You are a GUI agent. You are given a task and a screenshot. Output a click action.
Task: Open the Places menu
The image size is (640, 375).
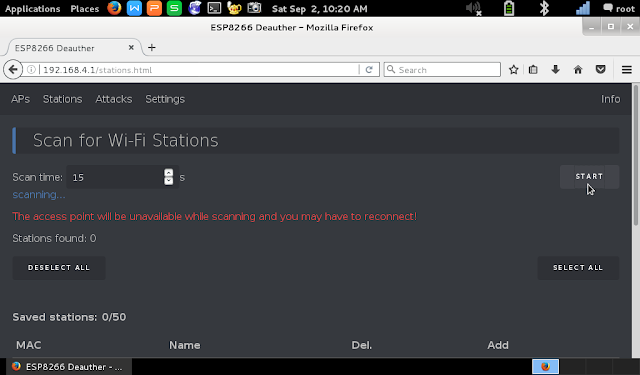click(x=84, y=9)
